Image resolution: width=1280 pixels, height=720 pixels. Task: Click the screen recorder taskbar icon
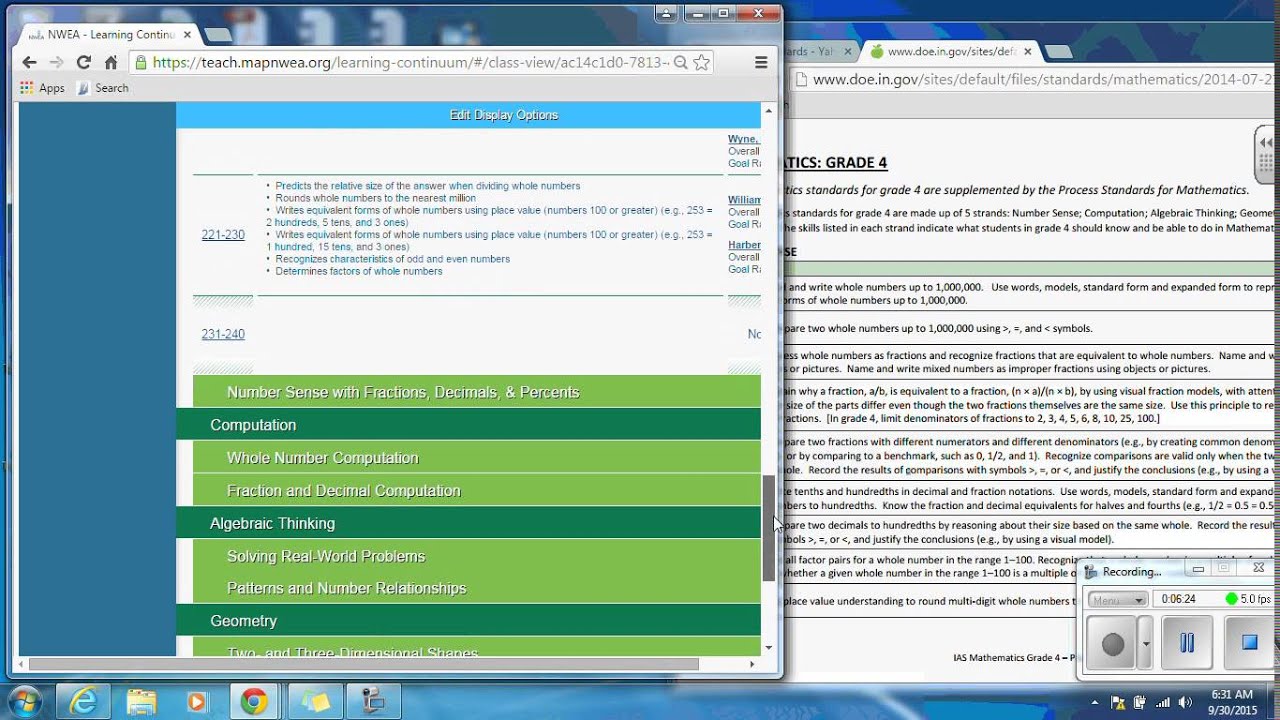point(372,702)
